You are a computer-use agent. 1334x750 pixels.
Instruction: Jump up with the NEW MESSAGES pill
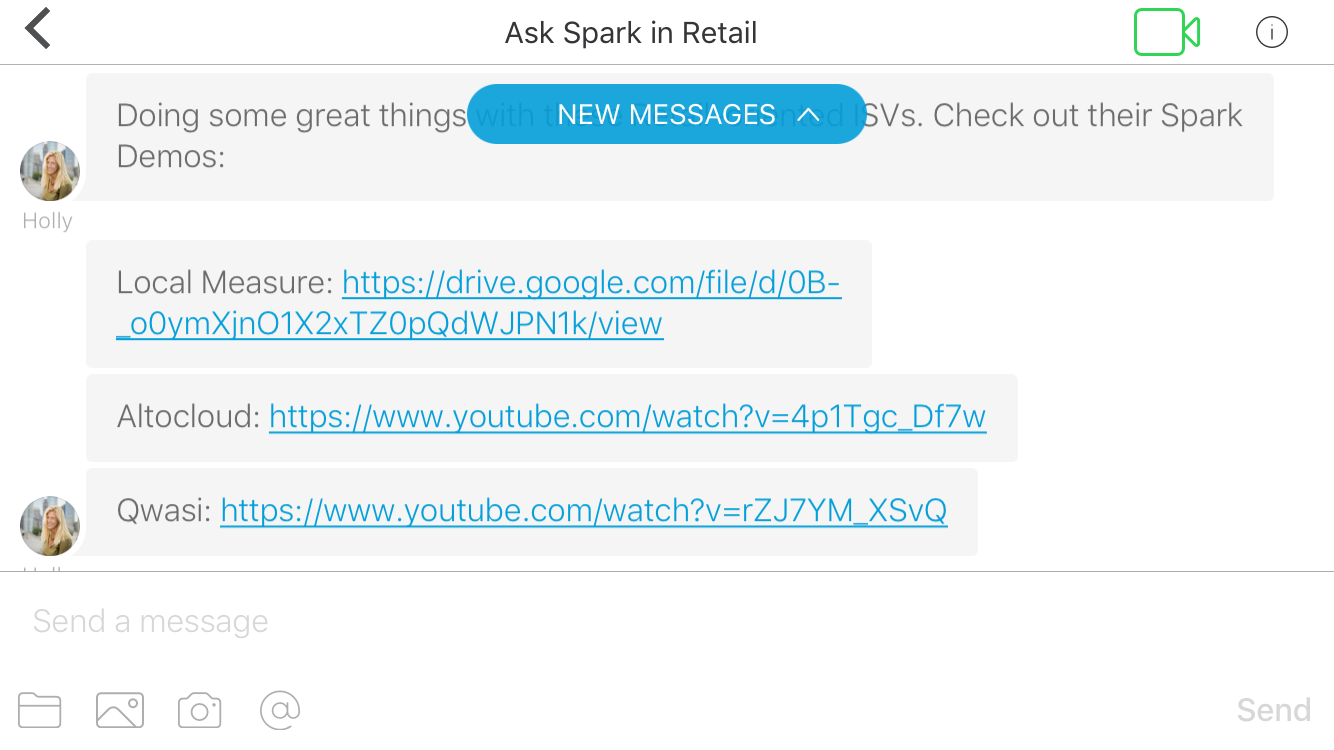[666, 115]
